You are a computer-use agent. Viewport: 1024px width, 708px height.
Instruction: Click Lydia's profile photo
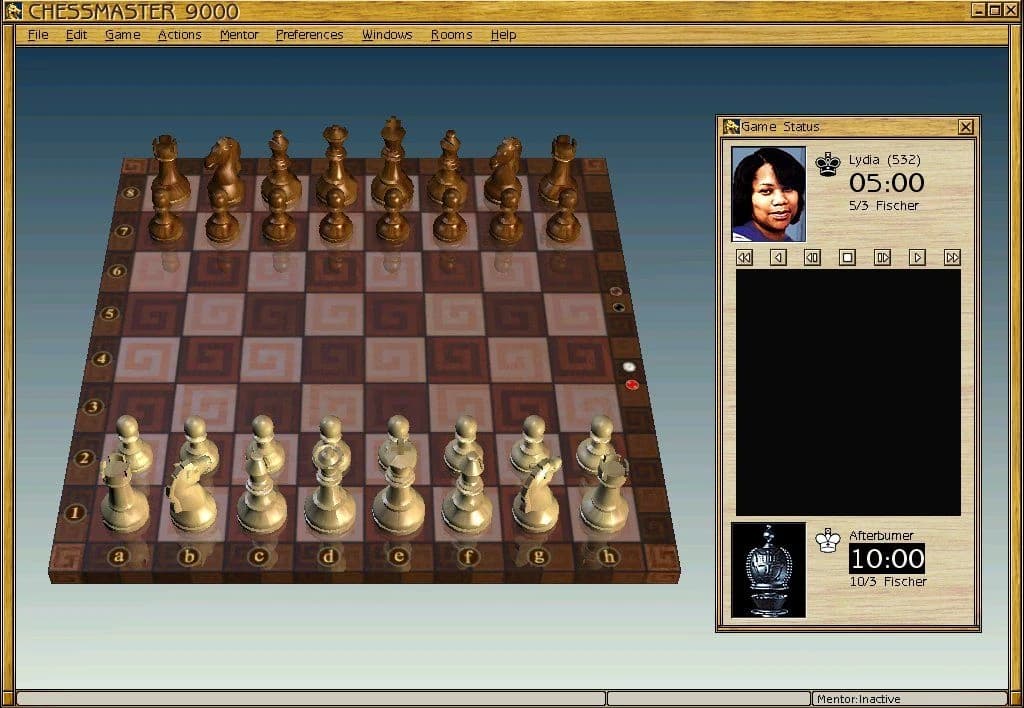(767, 192)
